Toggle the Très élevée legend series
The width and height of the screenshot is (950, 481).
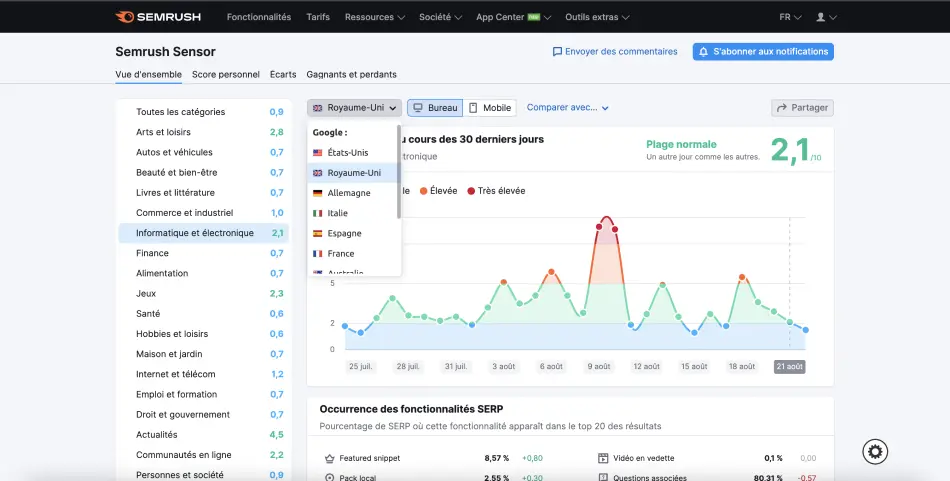[x=496, y=191]
